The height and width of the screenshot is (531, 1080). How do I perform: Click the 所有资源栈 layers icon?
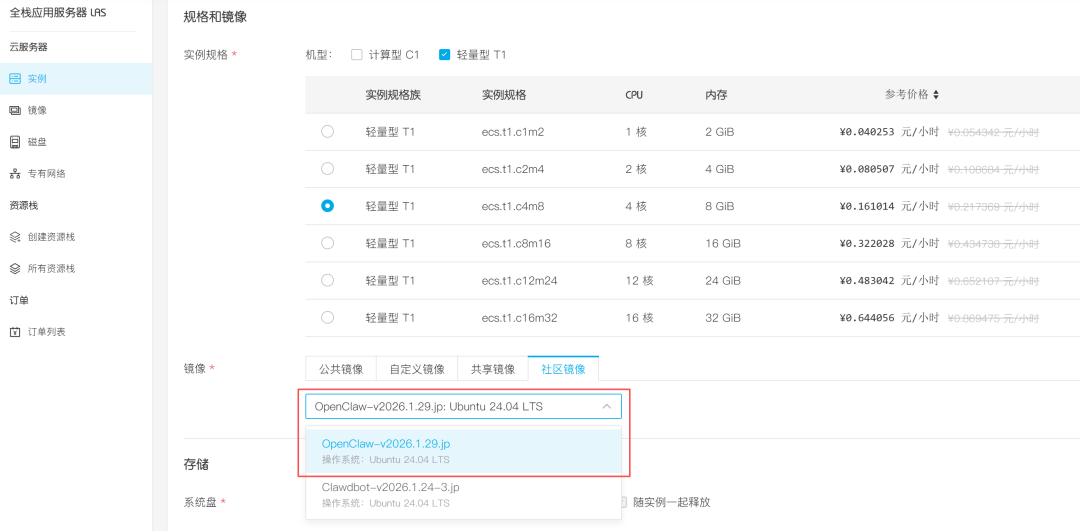click(x=15, y=269)
